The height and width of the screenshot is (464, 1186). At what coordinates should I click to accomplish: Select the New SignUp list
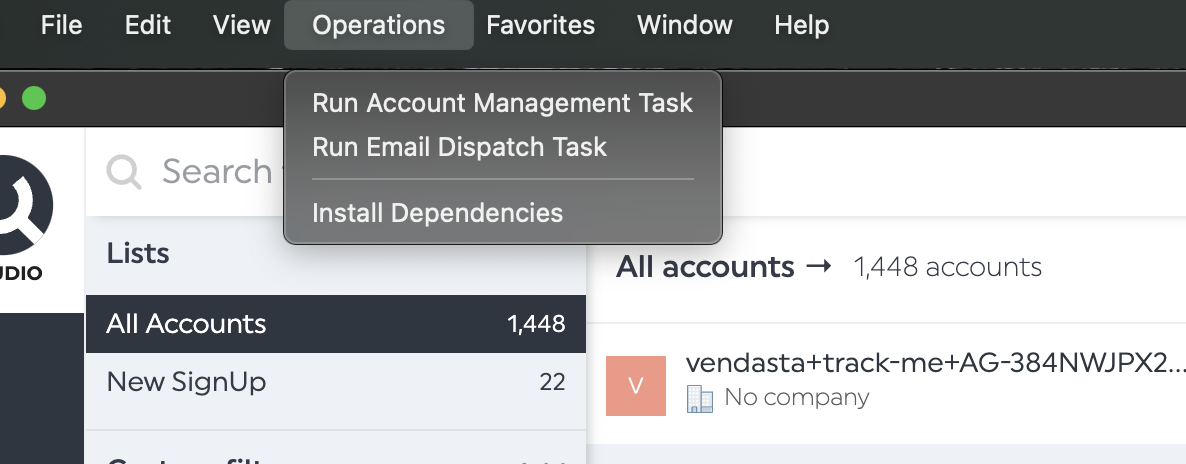click(x=336, y=381)
